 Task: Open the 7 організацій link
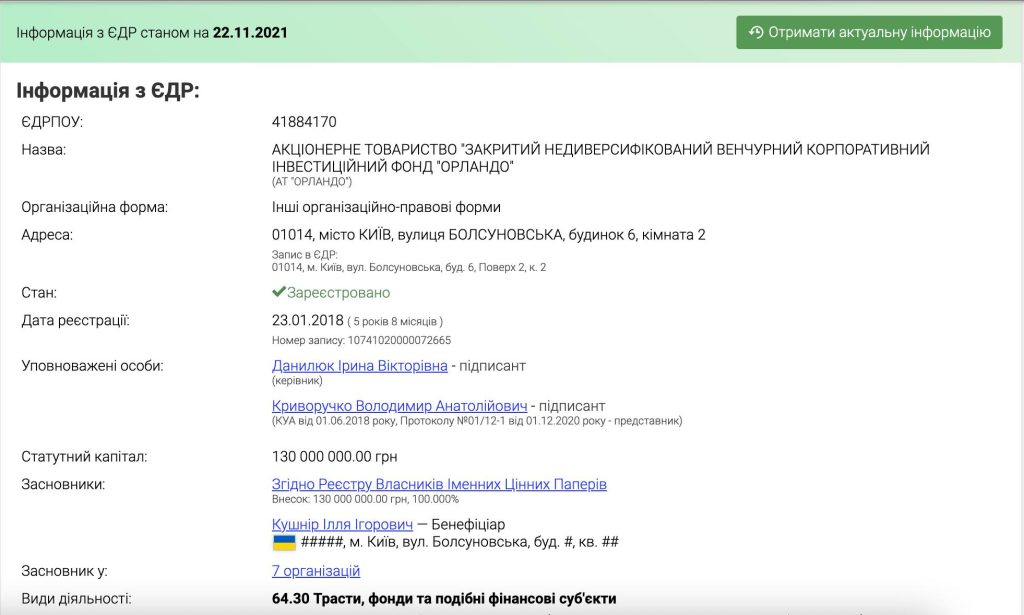click(315, 571)
